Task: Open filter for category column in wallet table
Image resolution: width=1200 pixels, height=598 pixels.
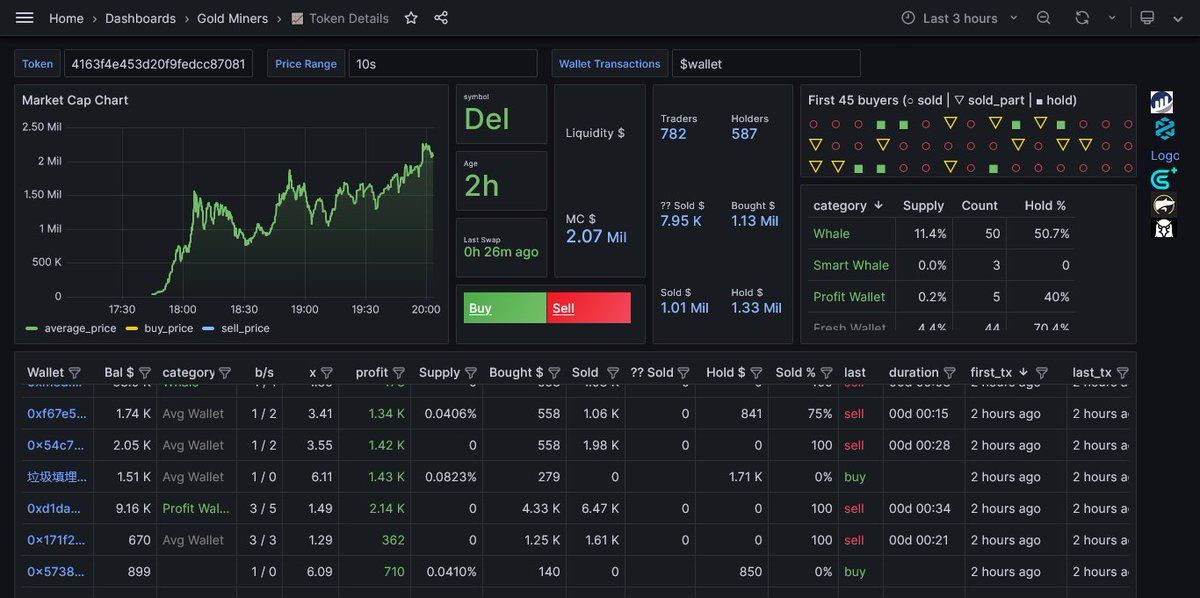Action: [225, 373]
